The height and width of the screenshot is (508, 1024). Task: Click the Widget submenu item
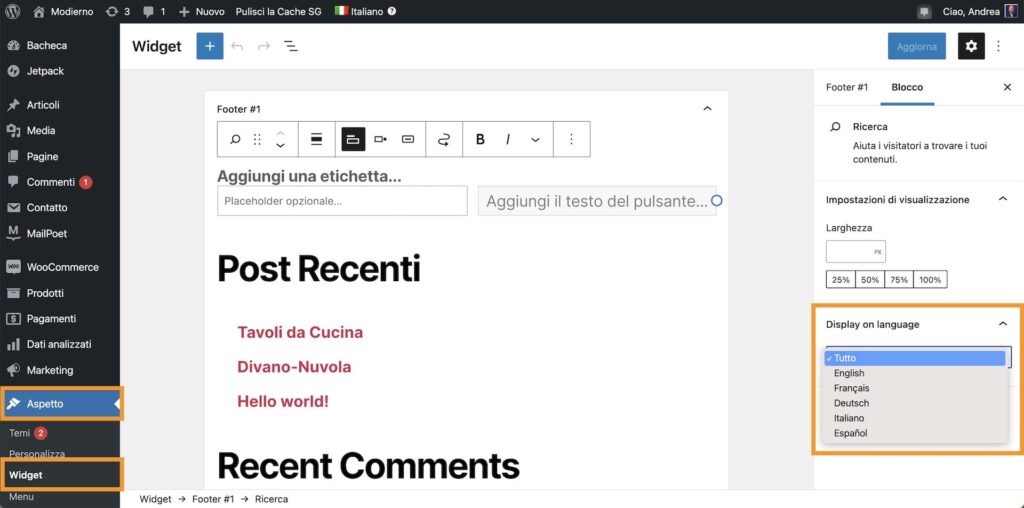26,475
